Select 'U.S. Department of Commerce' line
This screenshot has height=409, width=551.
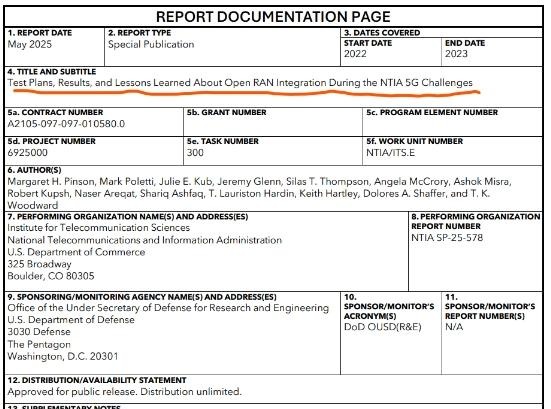click(76, 252)
